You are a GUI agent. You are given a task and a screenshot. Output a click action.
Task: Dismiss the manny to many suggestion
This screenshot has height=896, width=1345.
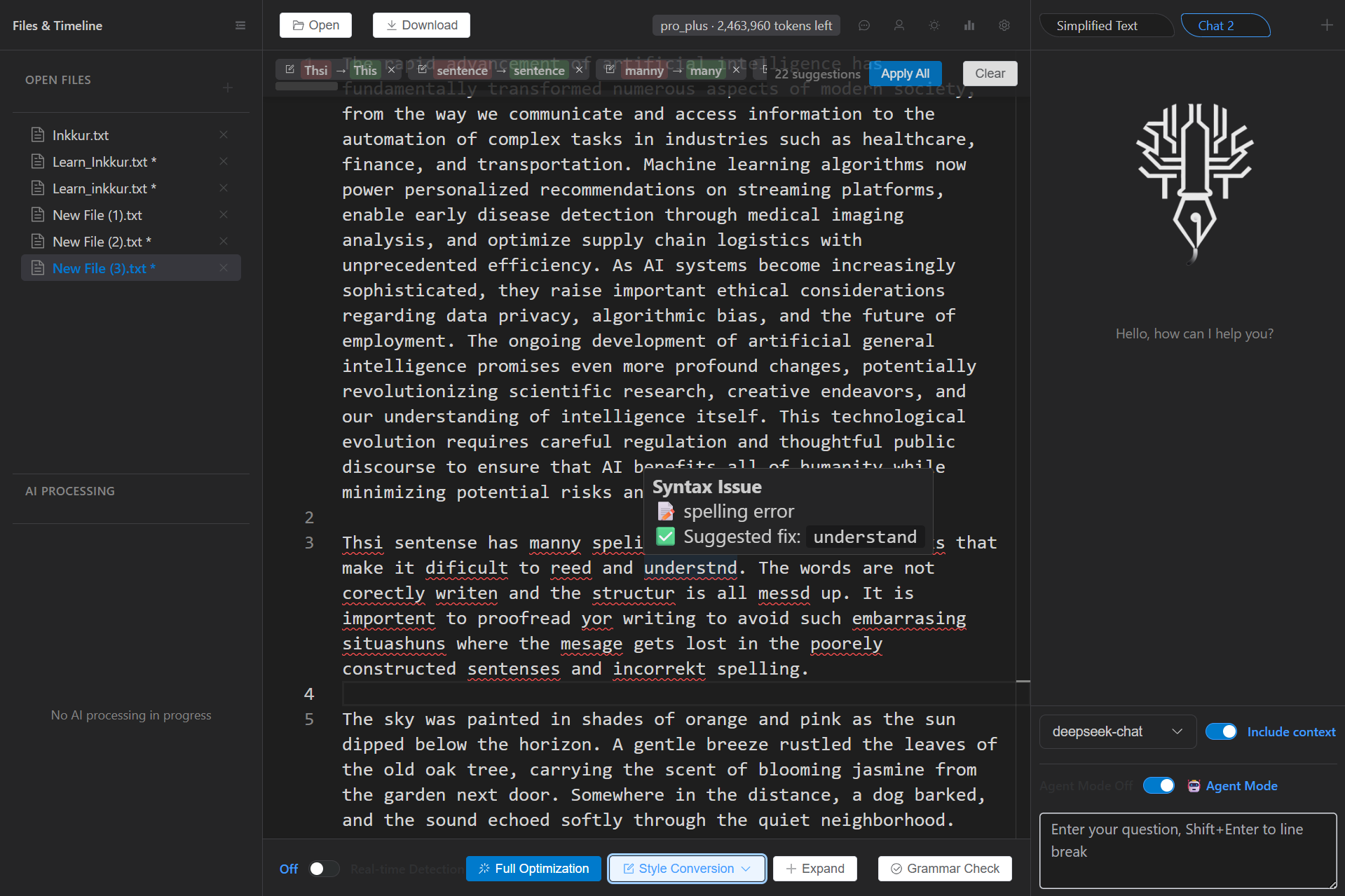coord(736,69)
